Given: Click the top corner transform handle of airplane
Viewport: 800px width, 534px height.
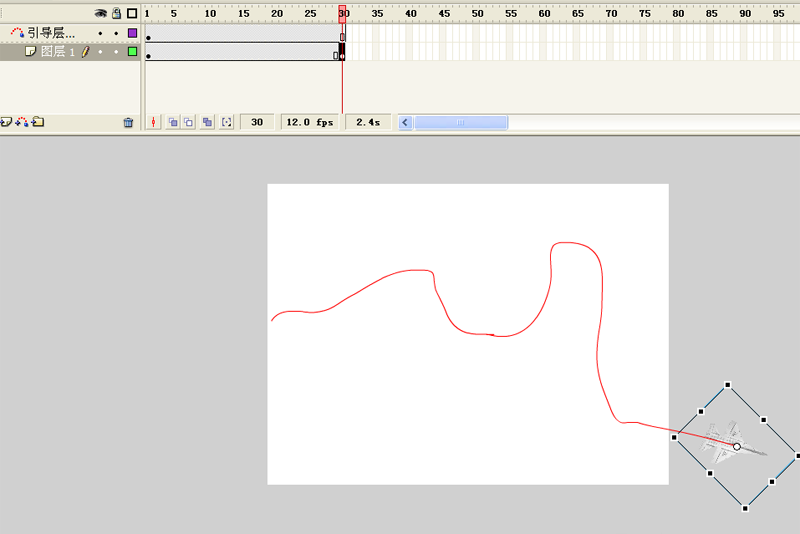Looking at the screenshot, I should pyautogui.click(x=728, y=385).
